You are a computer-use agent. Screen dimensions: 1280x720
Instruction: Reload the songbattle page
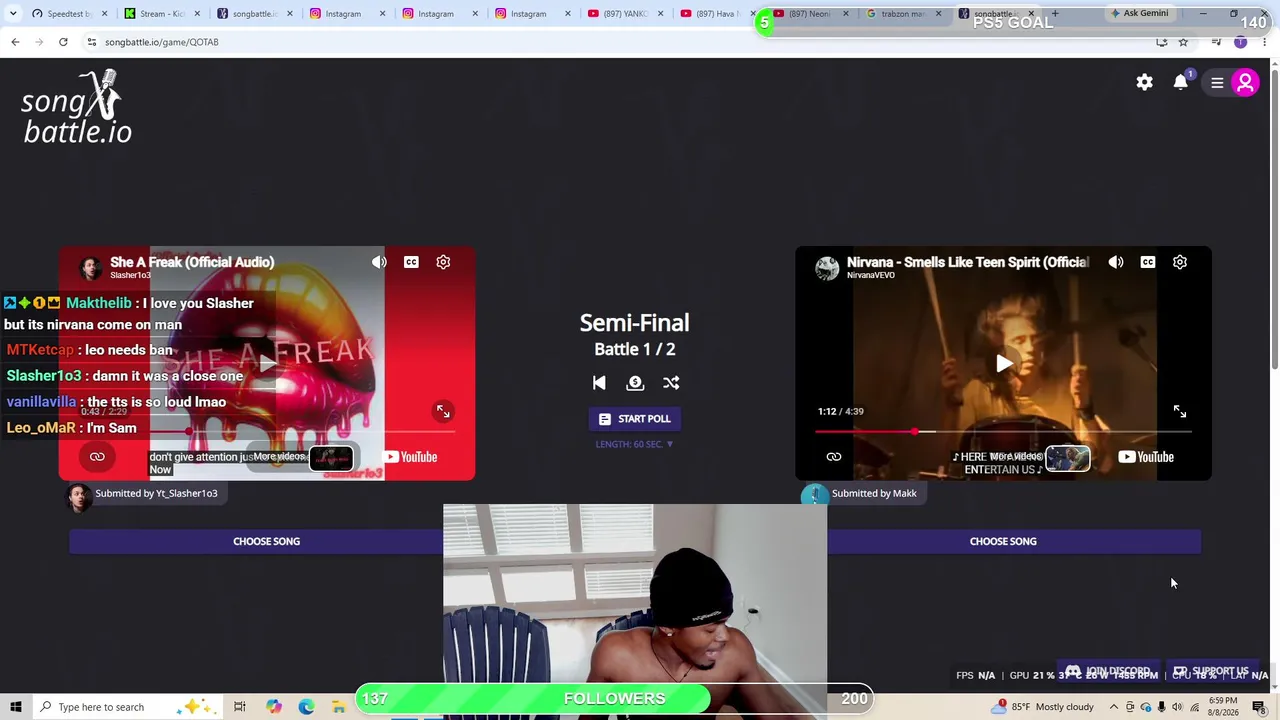coord(63,42)
